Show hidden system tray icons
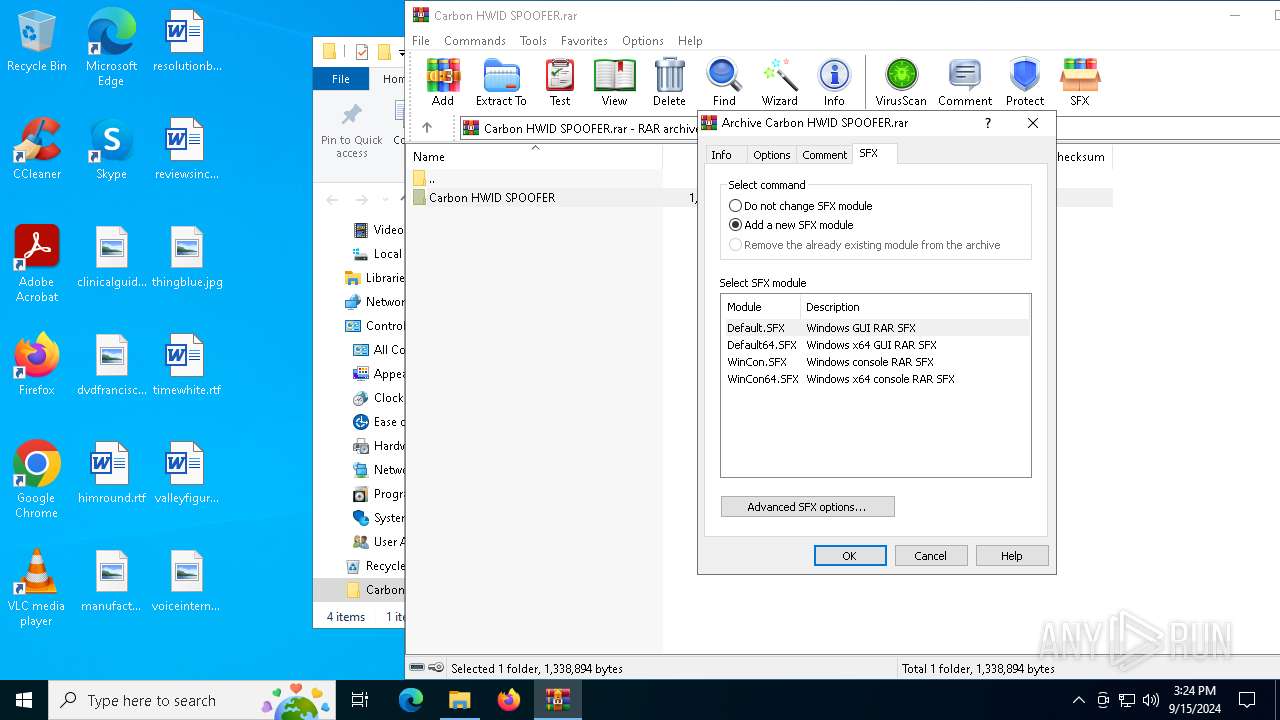This screenshot has width=1280, height=720. click(x=1078, y=700)
